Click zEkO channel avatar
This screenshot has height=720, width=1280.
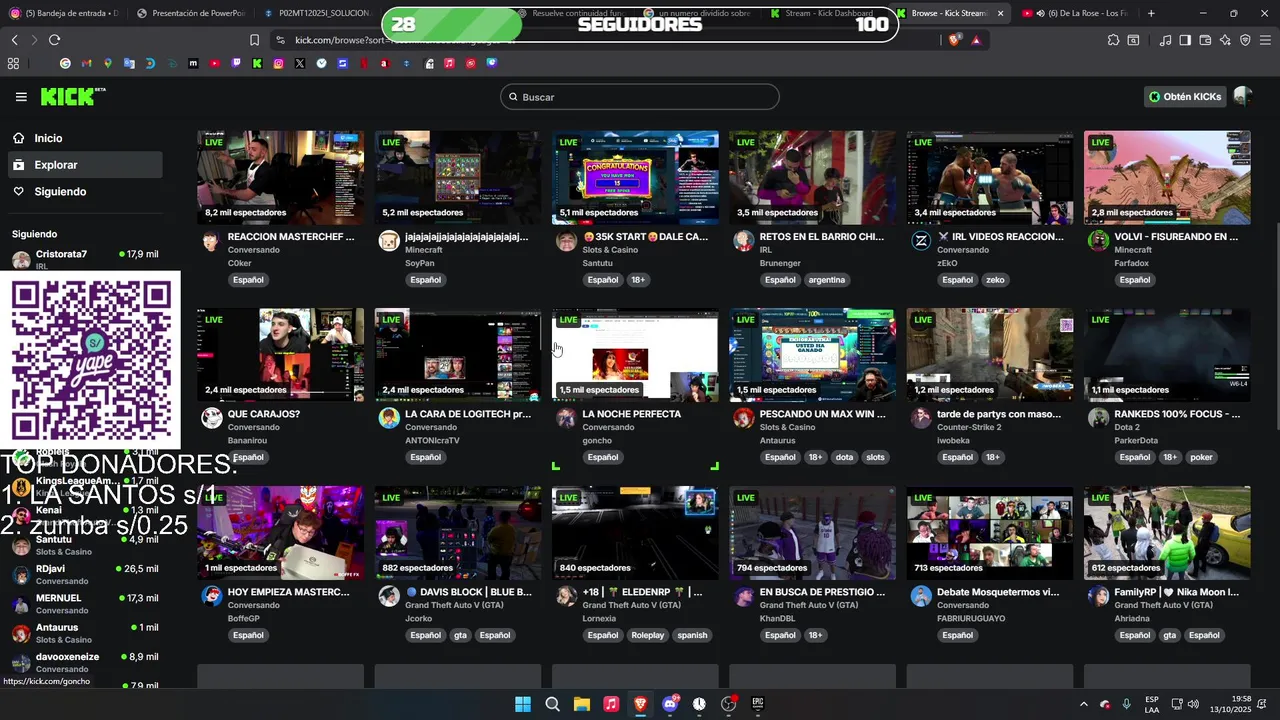920,241
